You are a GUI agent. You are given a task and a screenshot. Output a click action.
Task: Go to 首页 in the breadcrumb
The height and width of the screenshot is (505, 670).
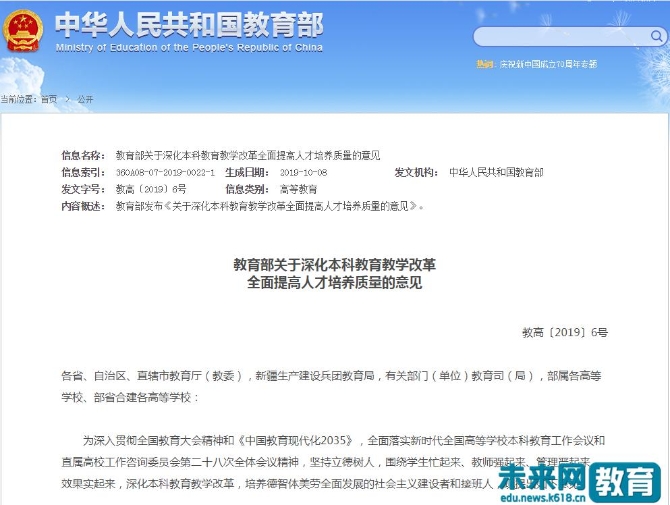click(49, 99)
